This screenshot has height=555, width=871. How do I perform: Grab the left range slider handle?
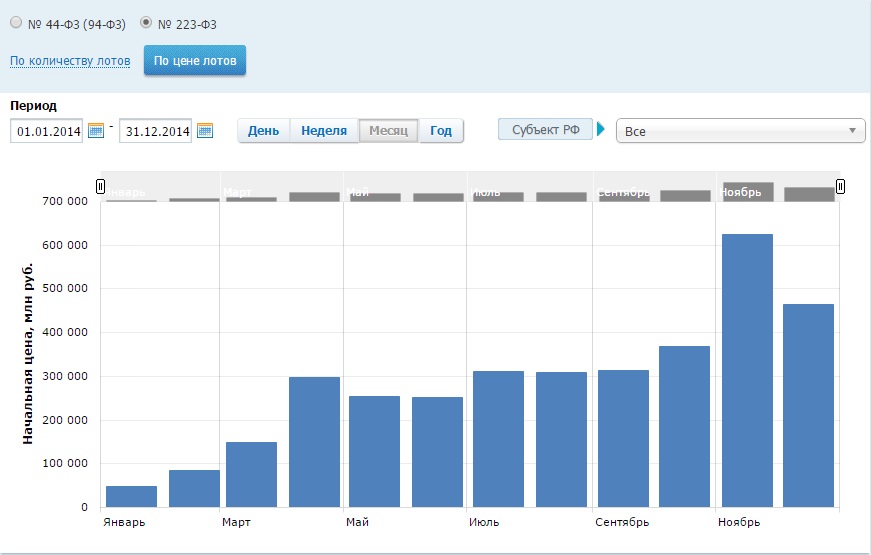point(101,186)
